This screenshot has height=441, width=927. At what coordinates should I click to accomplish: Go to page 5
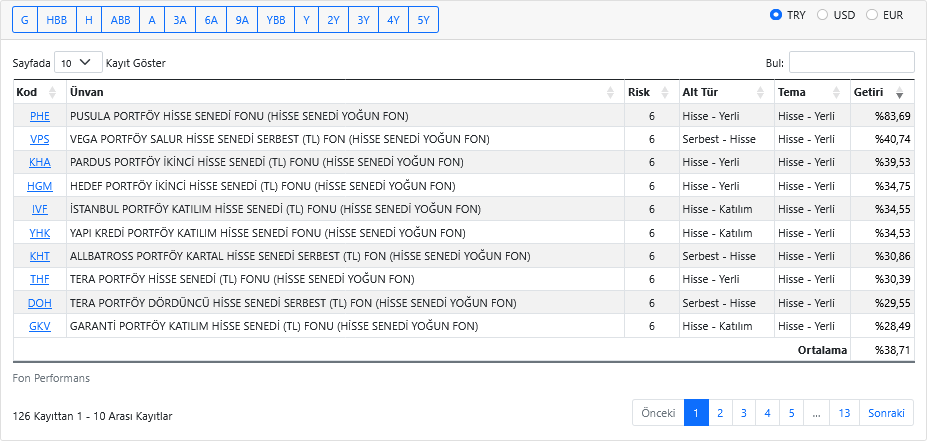tap(791, 413)
